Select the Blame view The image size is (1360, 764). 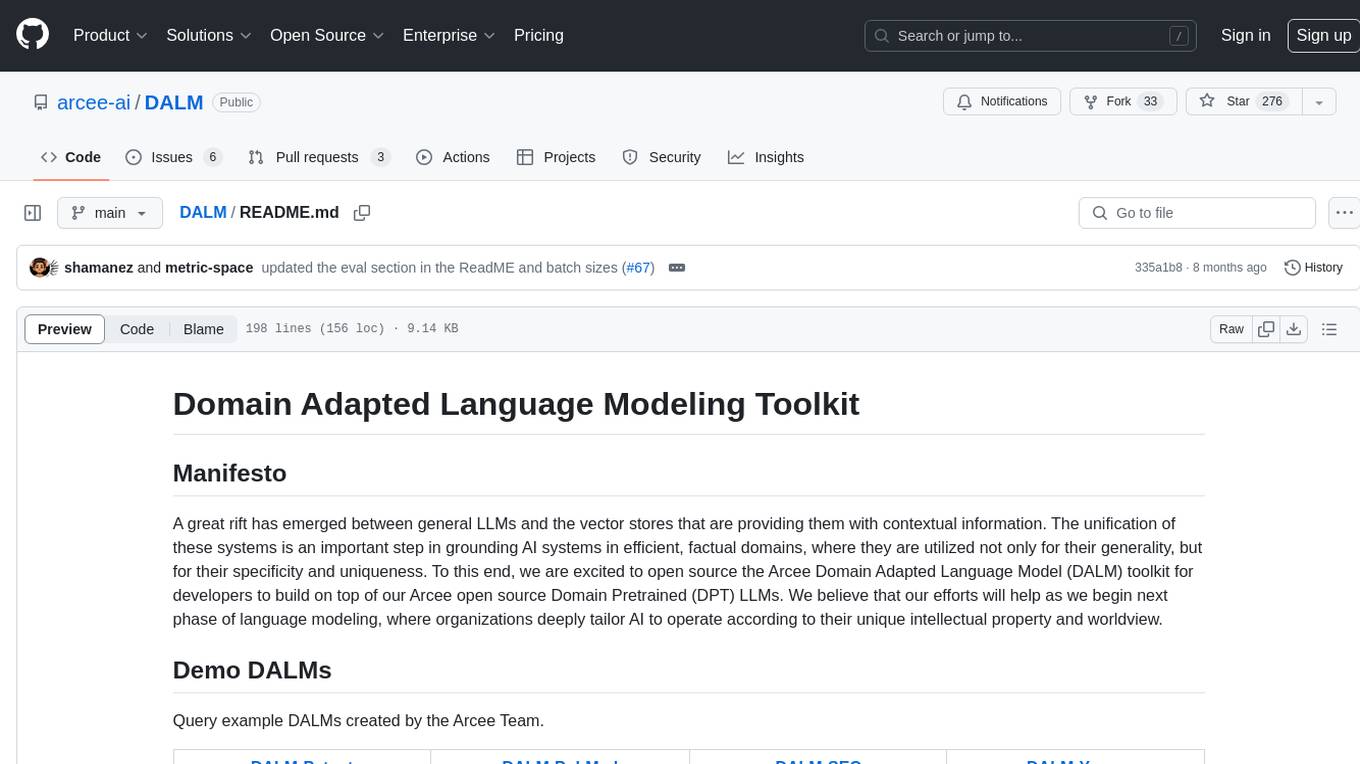(x=203, y=329)
